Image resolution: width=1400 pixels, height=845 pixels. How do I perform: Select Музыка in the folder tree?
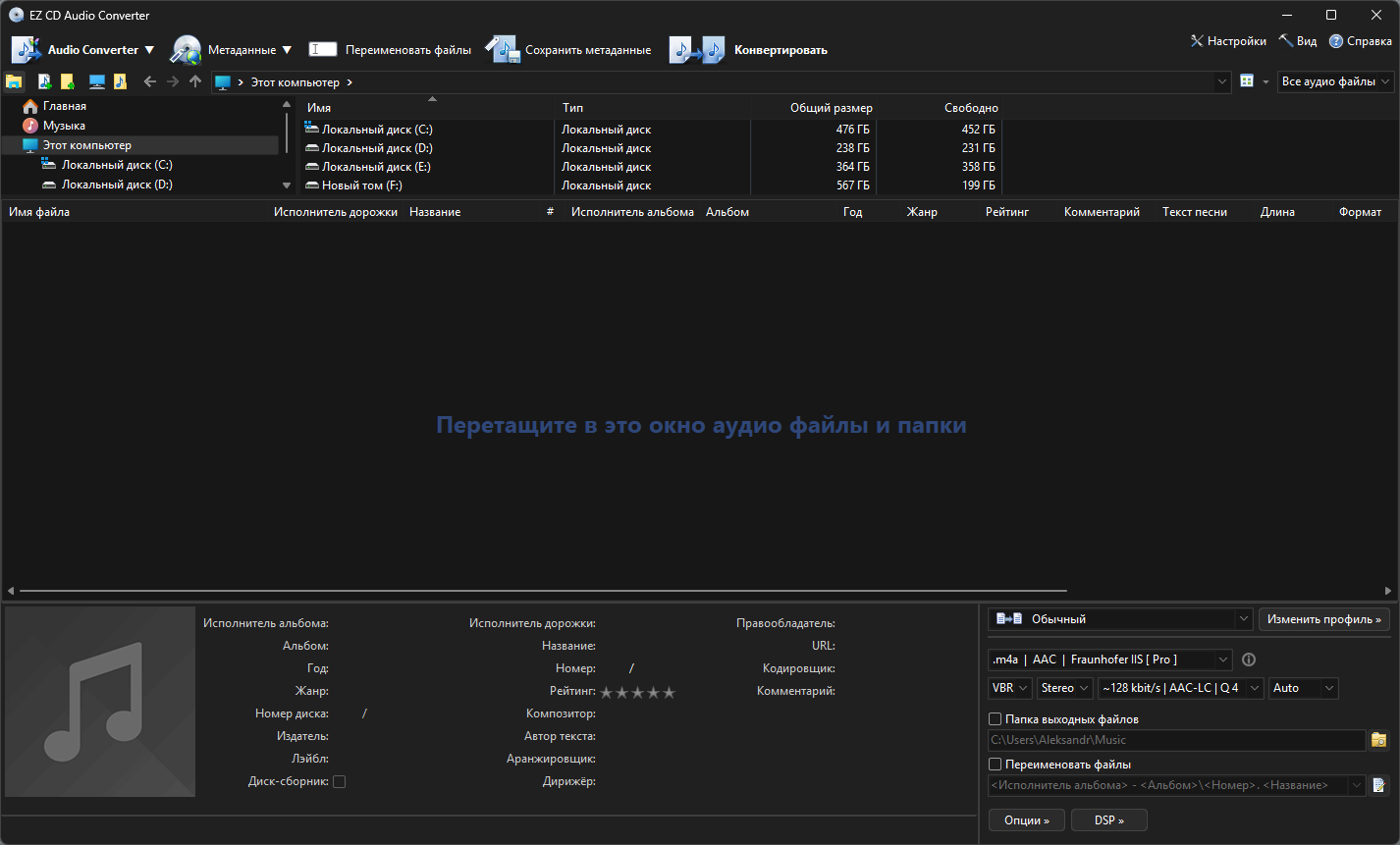point(64,126)
